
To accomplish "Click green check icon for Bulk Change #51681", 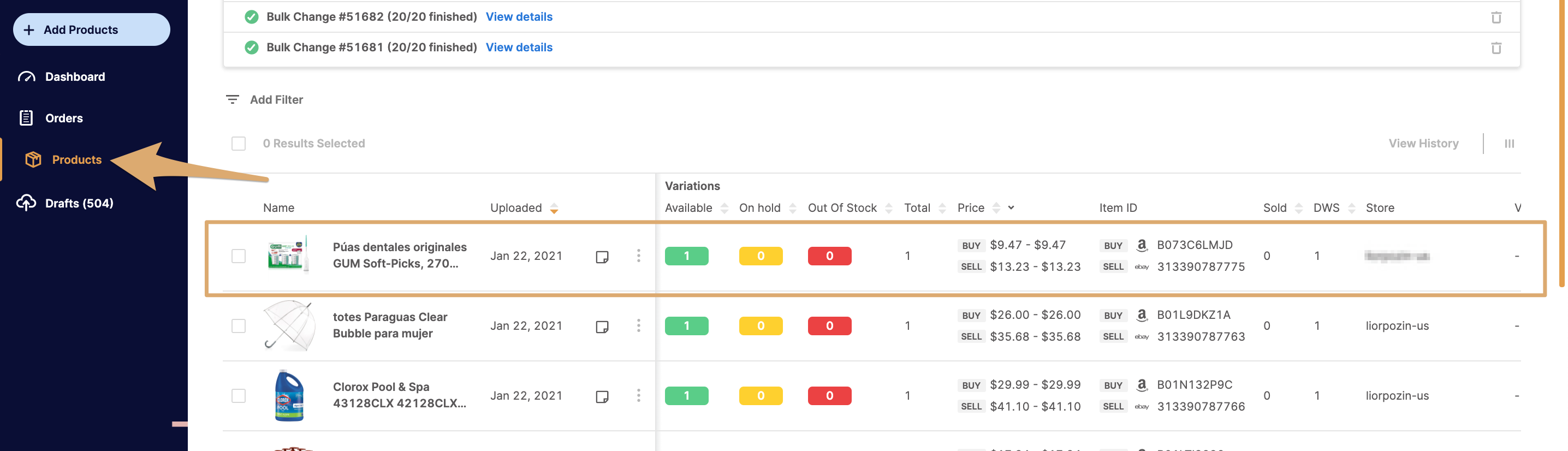I will [251, 47].
